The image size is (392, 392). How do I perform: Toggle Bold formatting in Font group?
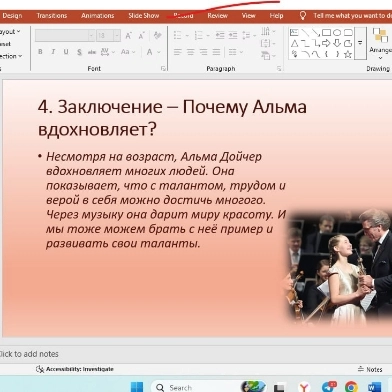tap(40, 52)
